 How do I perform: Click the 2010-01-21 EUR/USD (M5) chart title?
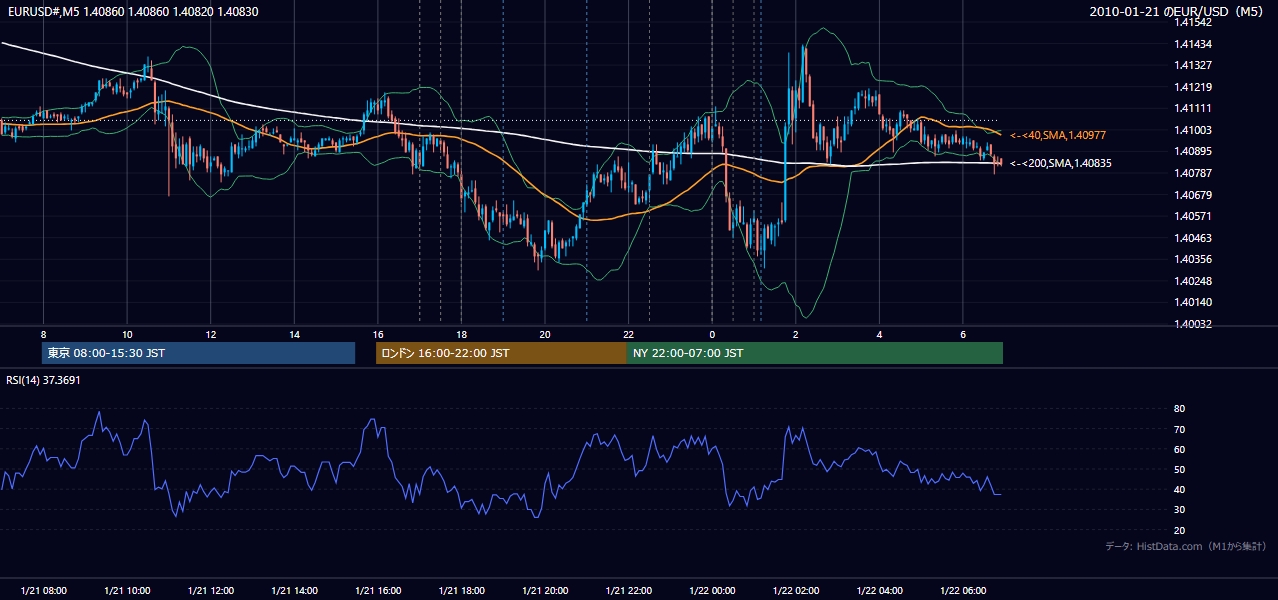point(1178,11)
